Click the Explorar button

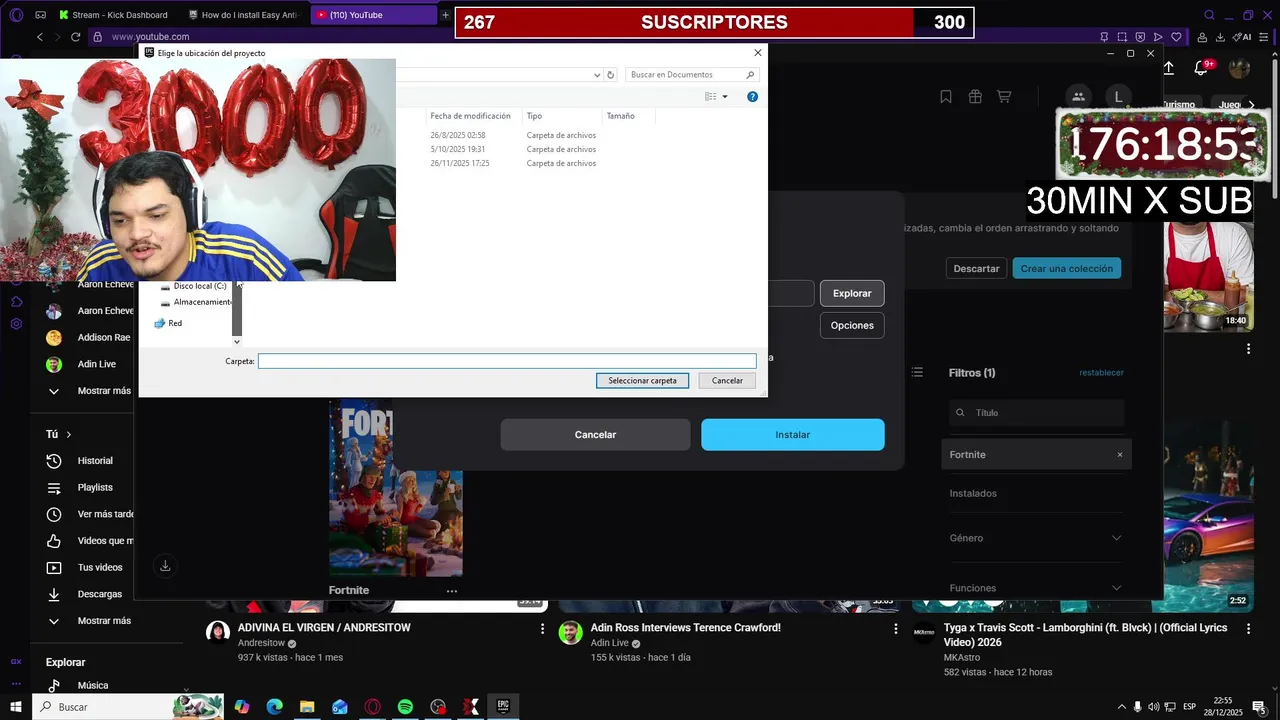click(852, 293)
